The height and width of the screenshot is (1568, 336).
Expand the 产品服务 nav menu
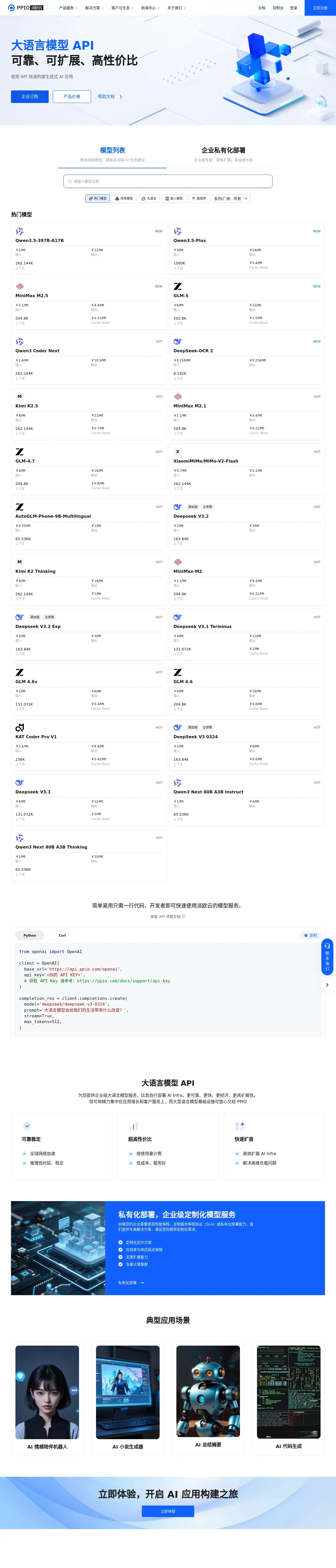(68, 8)
